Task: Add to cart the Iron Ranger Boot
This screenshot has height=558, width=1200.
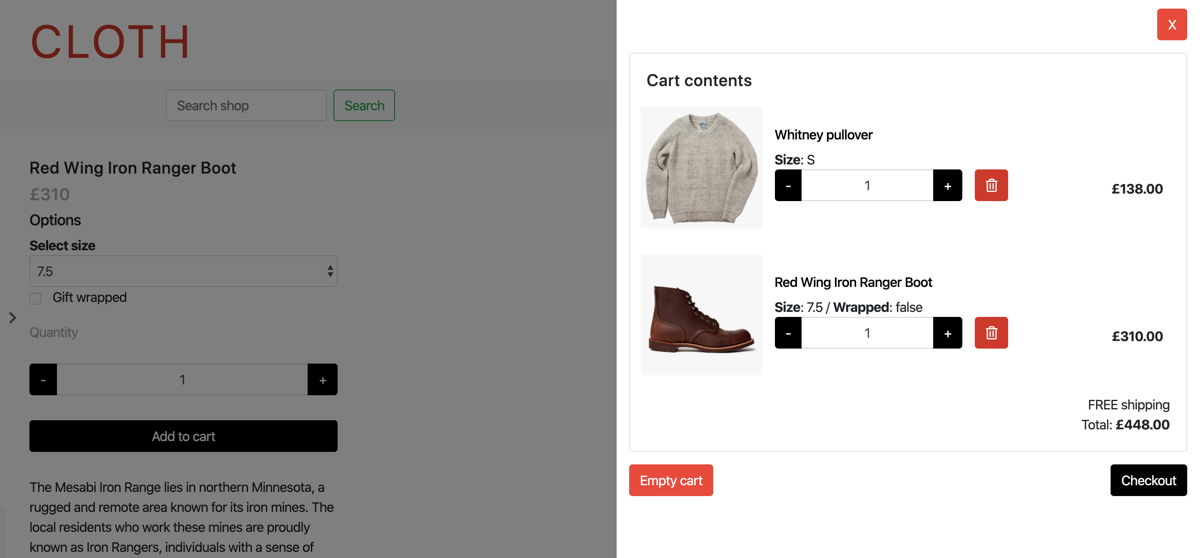Action: click(x=183, y=436)
